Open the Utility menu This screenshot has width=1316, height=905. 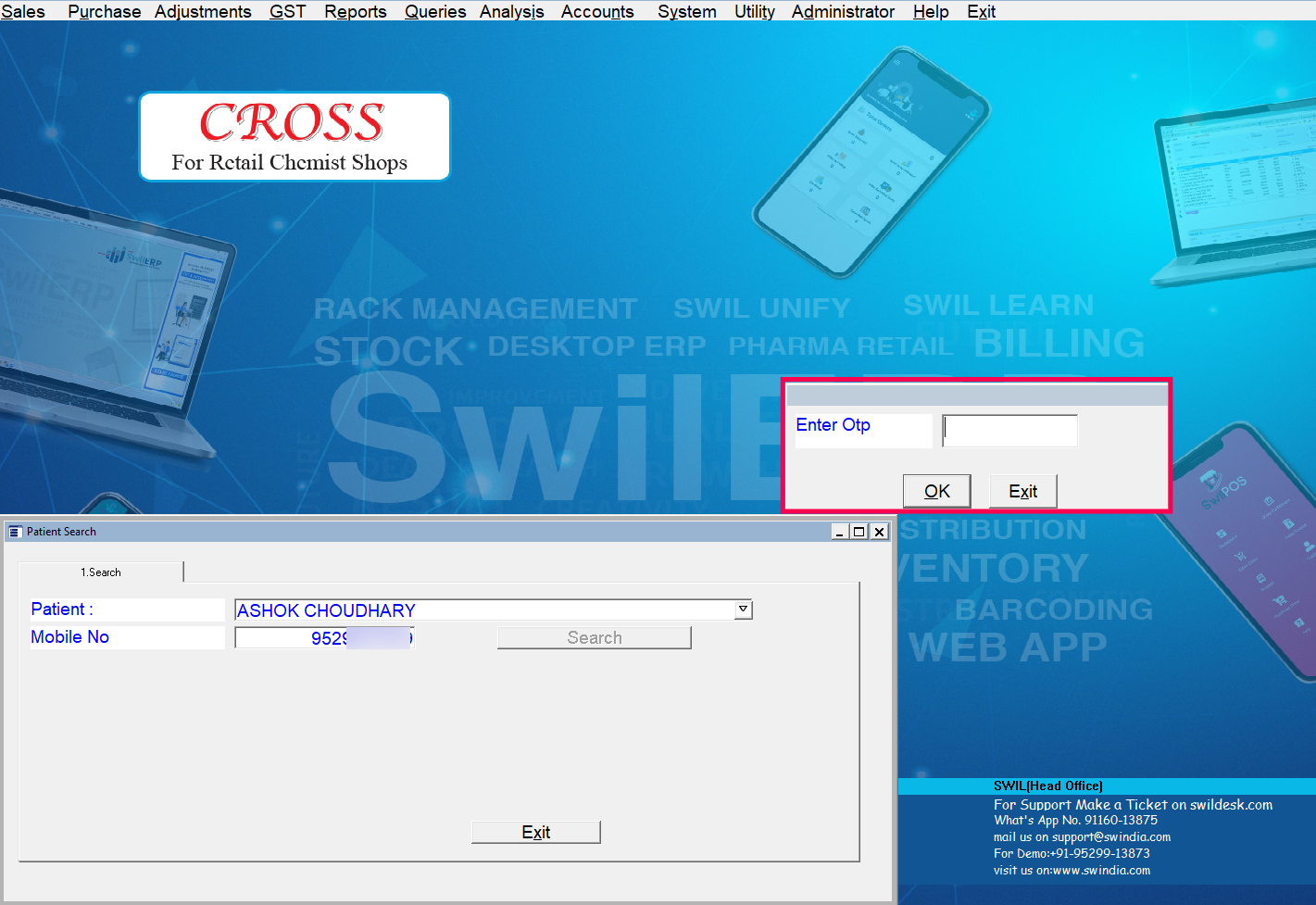pos(755,11)
